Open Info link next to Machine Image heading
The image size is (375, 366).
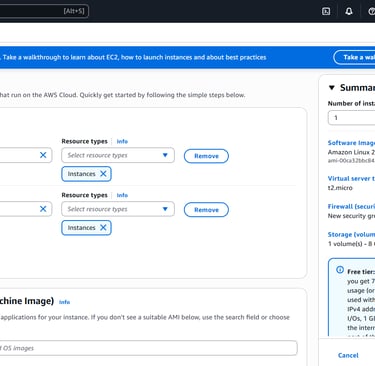point(64,302)
